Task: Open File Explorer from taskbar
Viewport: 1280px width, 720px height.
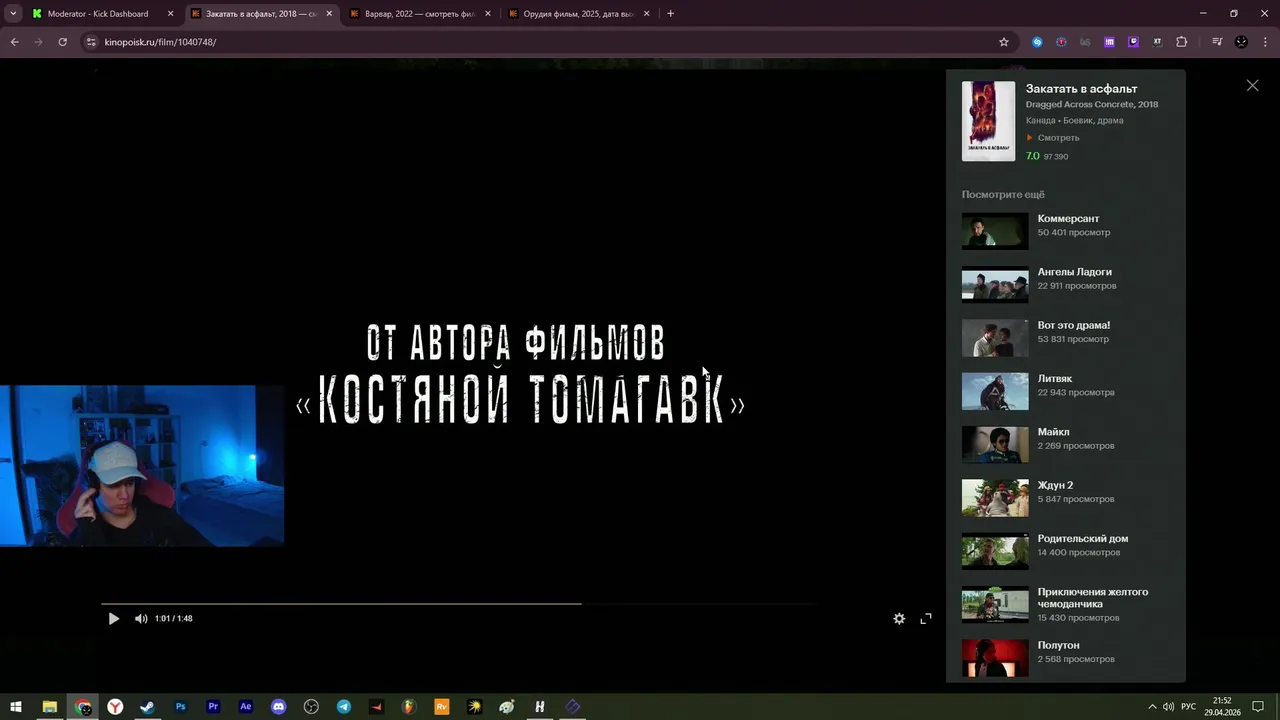Action: (49, 706)
